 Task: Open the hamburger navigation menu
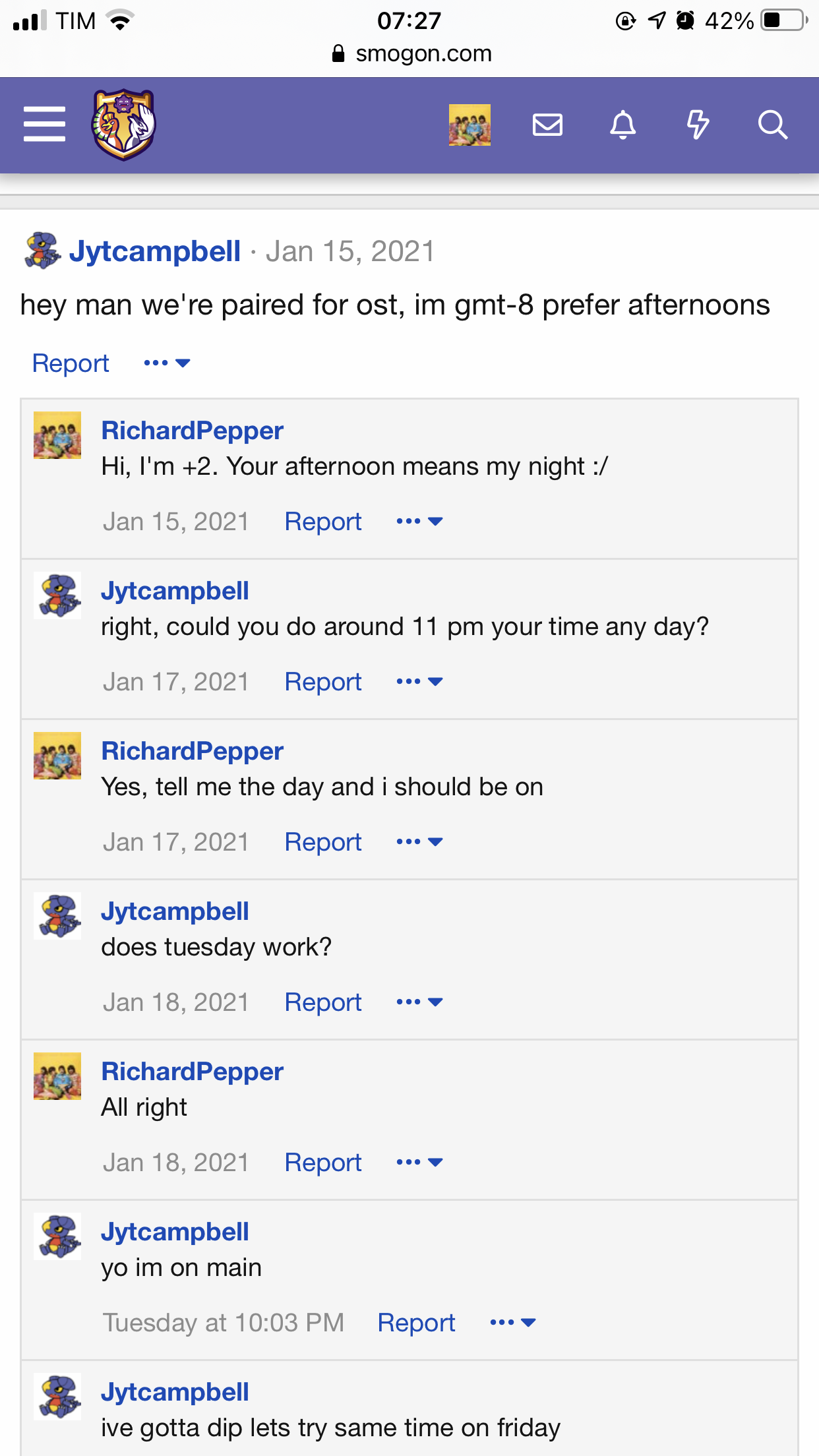click(x=44, y=124)
